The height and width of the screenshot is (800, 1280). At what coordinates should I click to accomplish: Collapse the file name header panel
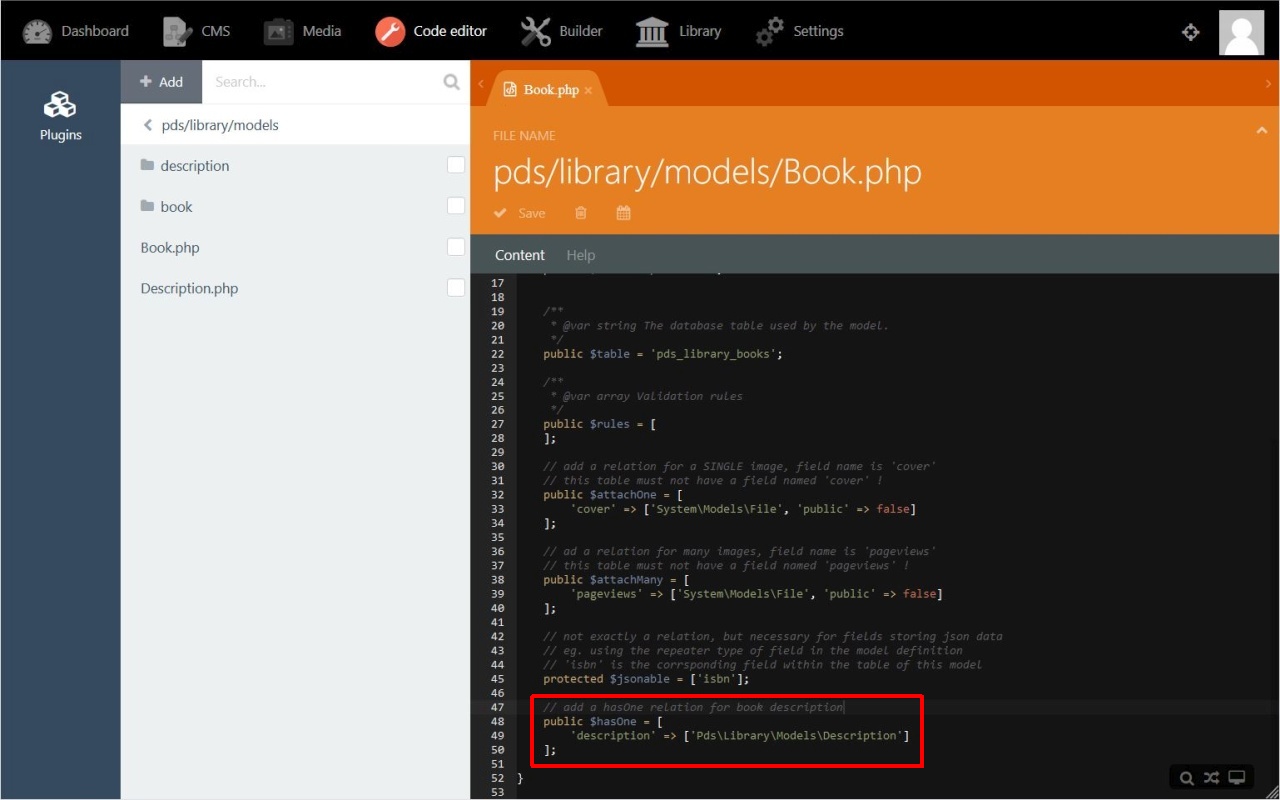(1262, 130)
